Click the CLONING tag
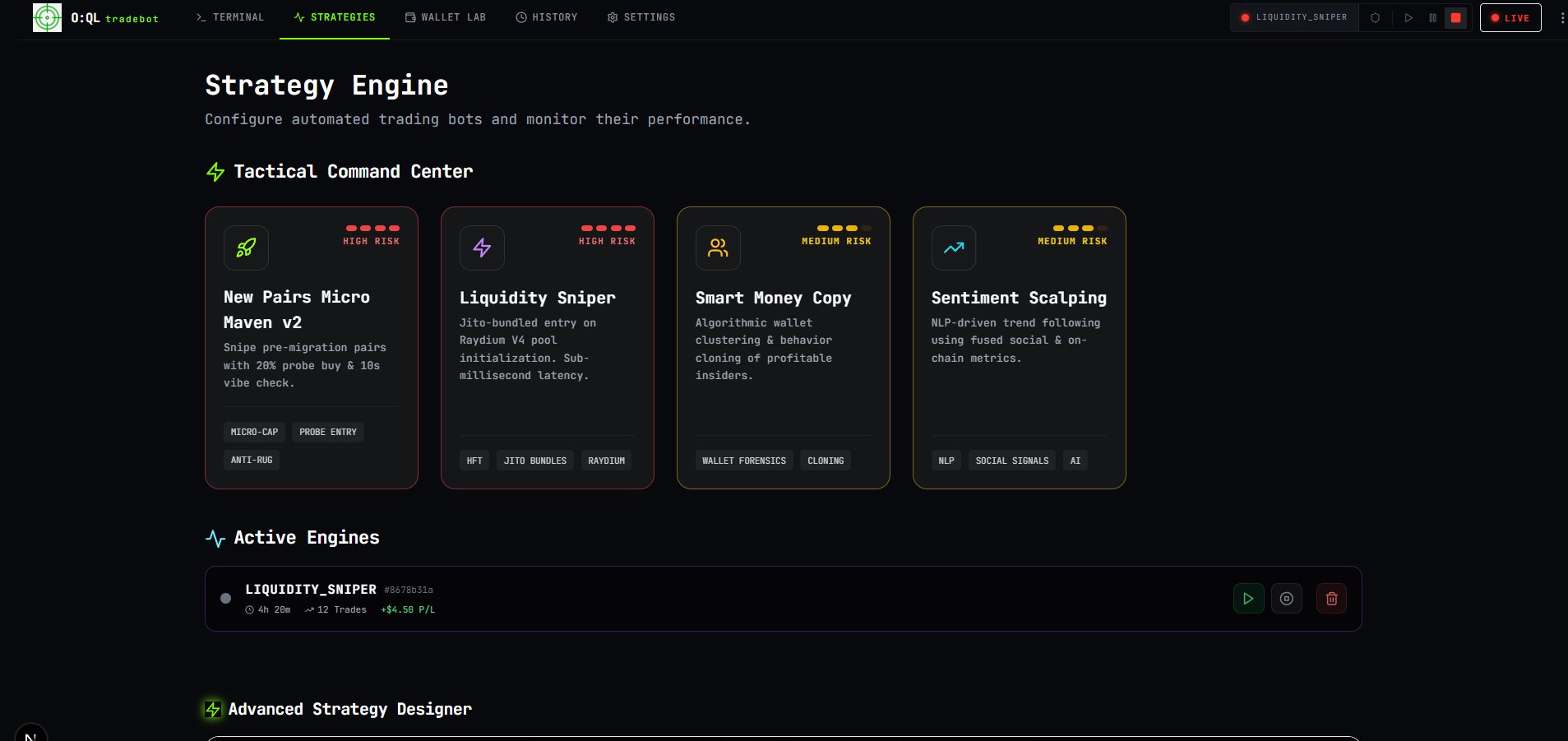This screenshot has width=1568, height=741. (x=826, y=461)
